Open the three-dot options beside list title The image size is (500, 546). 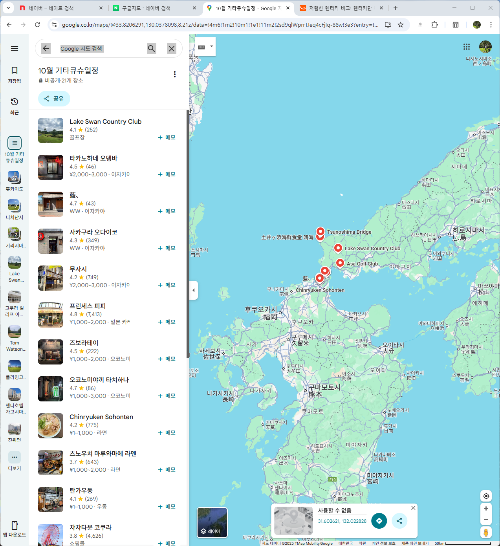(x=174, y=74)
